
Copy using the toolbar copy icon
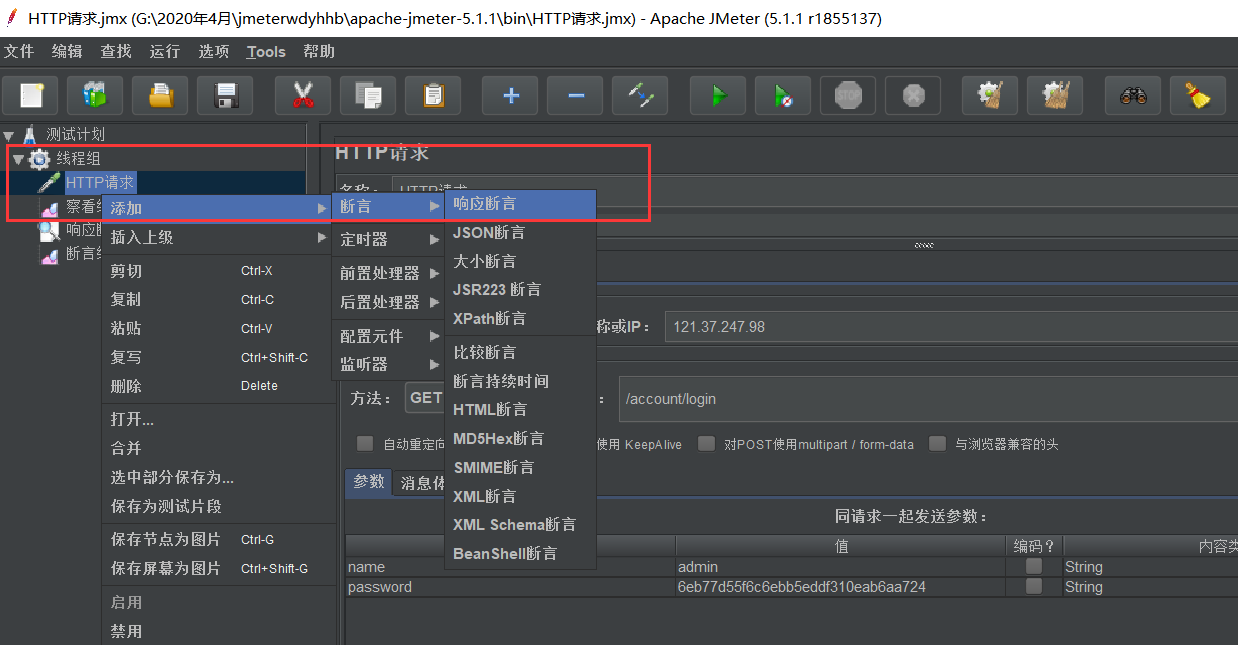coord(368,96)
